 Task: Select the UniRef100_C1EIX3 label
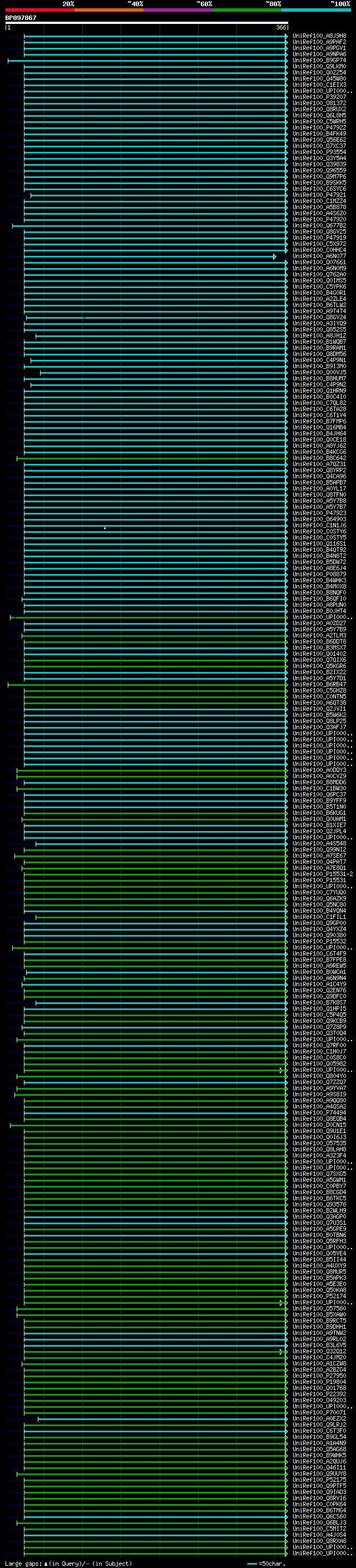coord(319,85)
